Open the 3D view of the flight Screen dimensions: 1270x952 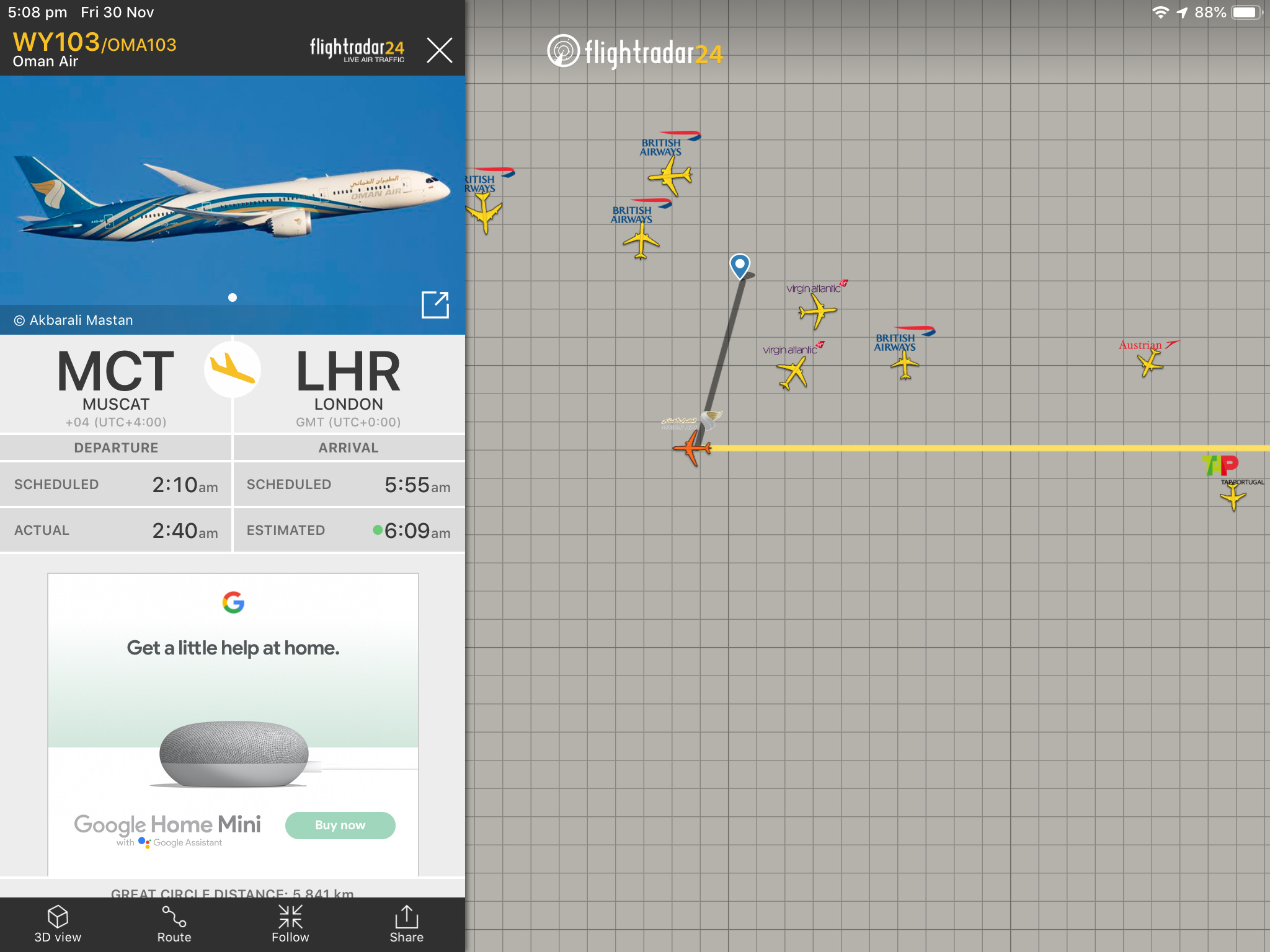pos(58,923)
